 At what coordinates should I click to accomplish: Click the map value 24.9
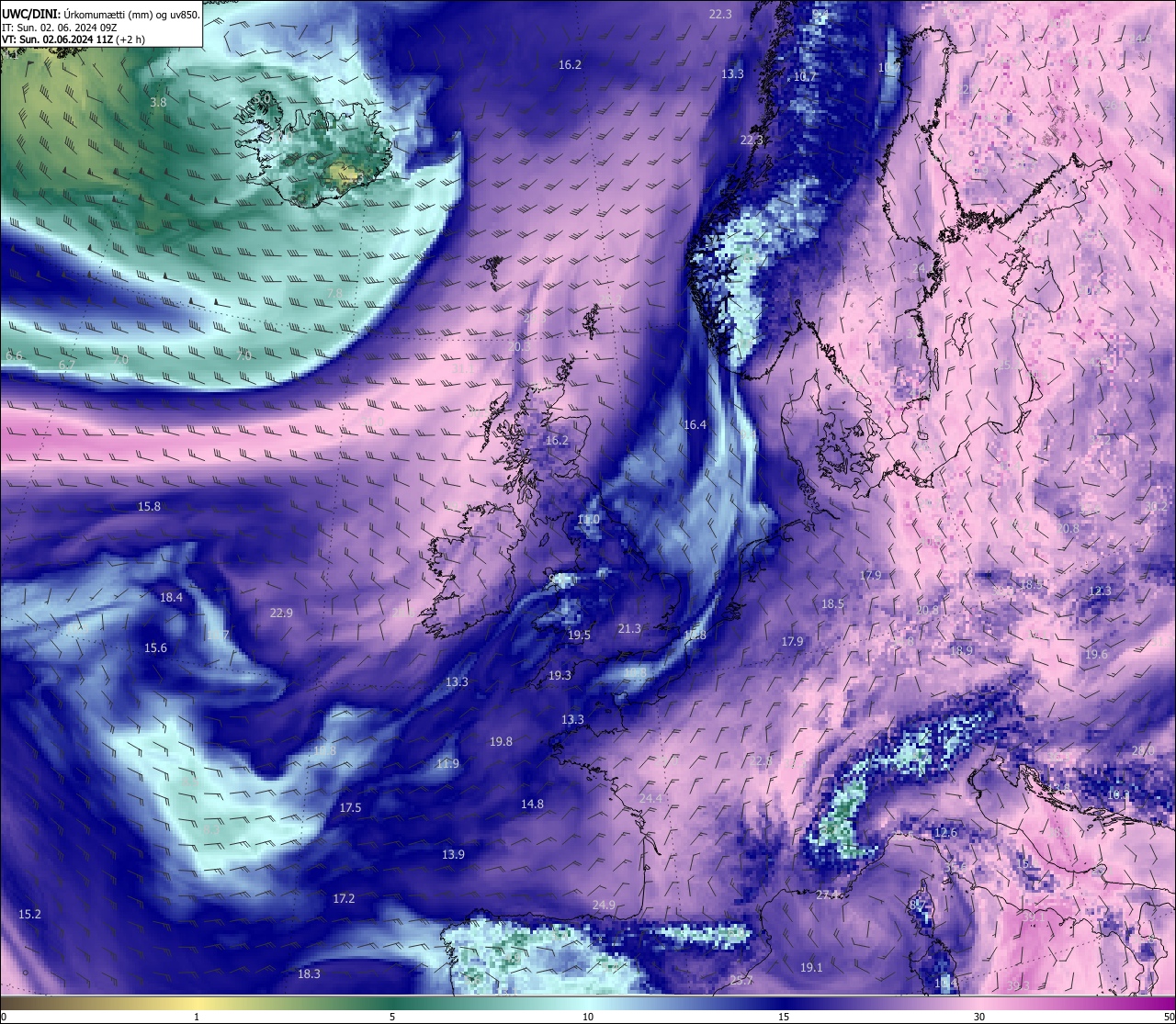click(604, 905)
